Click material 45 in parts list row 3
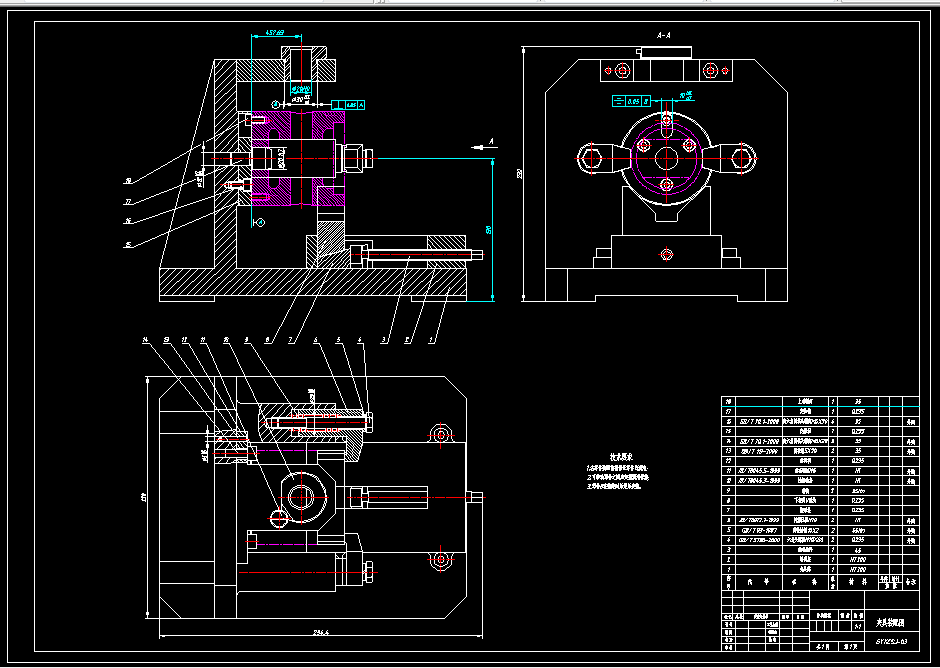 click(x=858, y=549)
